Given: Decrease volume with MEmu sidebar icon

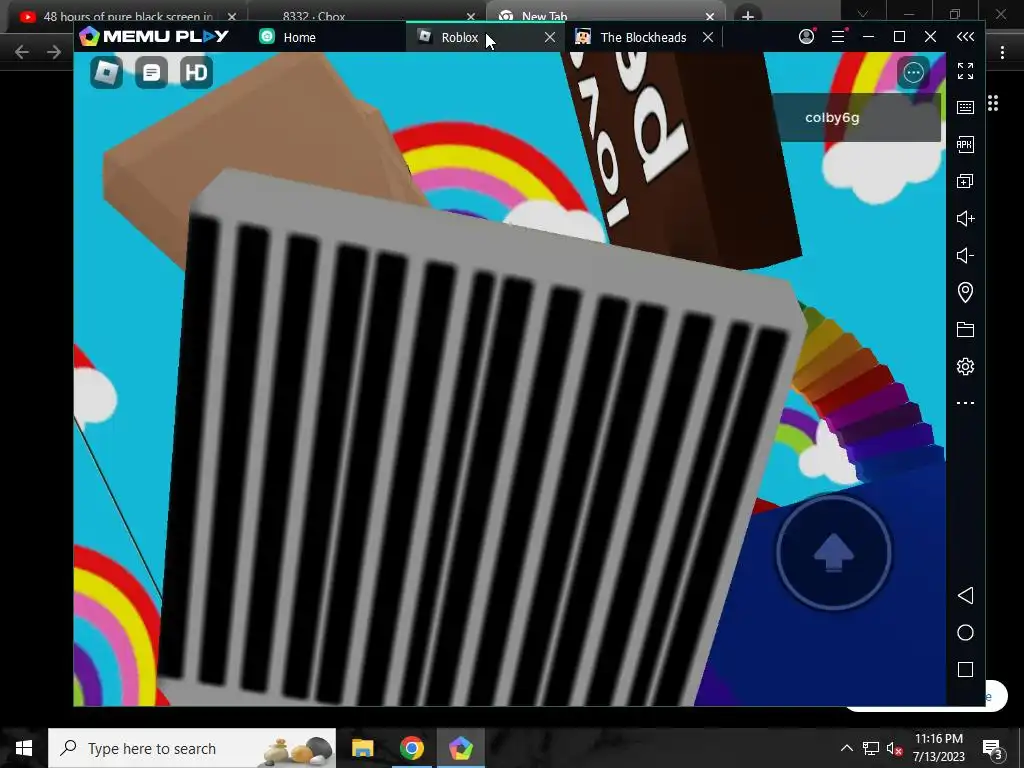Looking at the screenshot, I should click(965, 255).
